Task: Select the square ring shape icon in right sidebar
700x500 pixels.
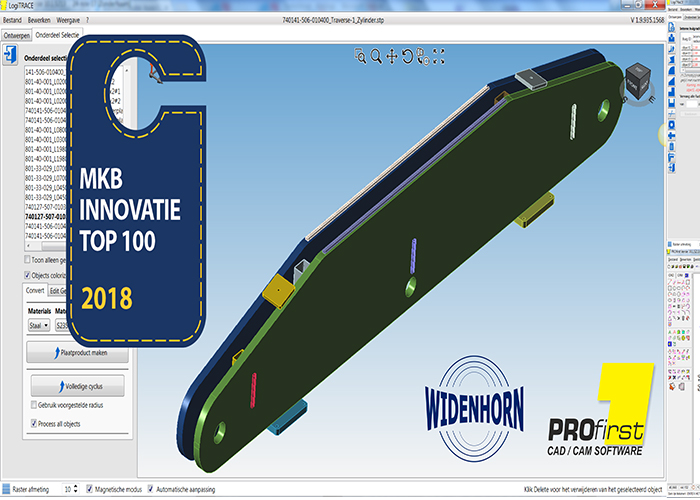Action: click(671, 126)
